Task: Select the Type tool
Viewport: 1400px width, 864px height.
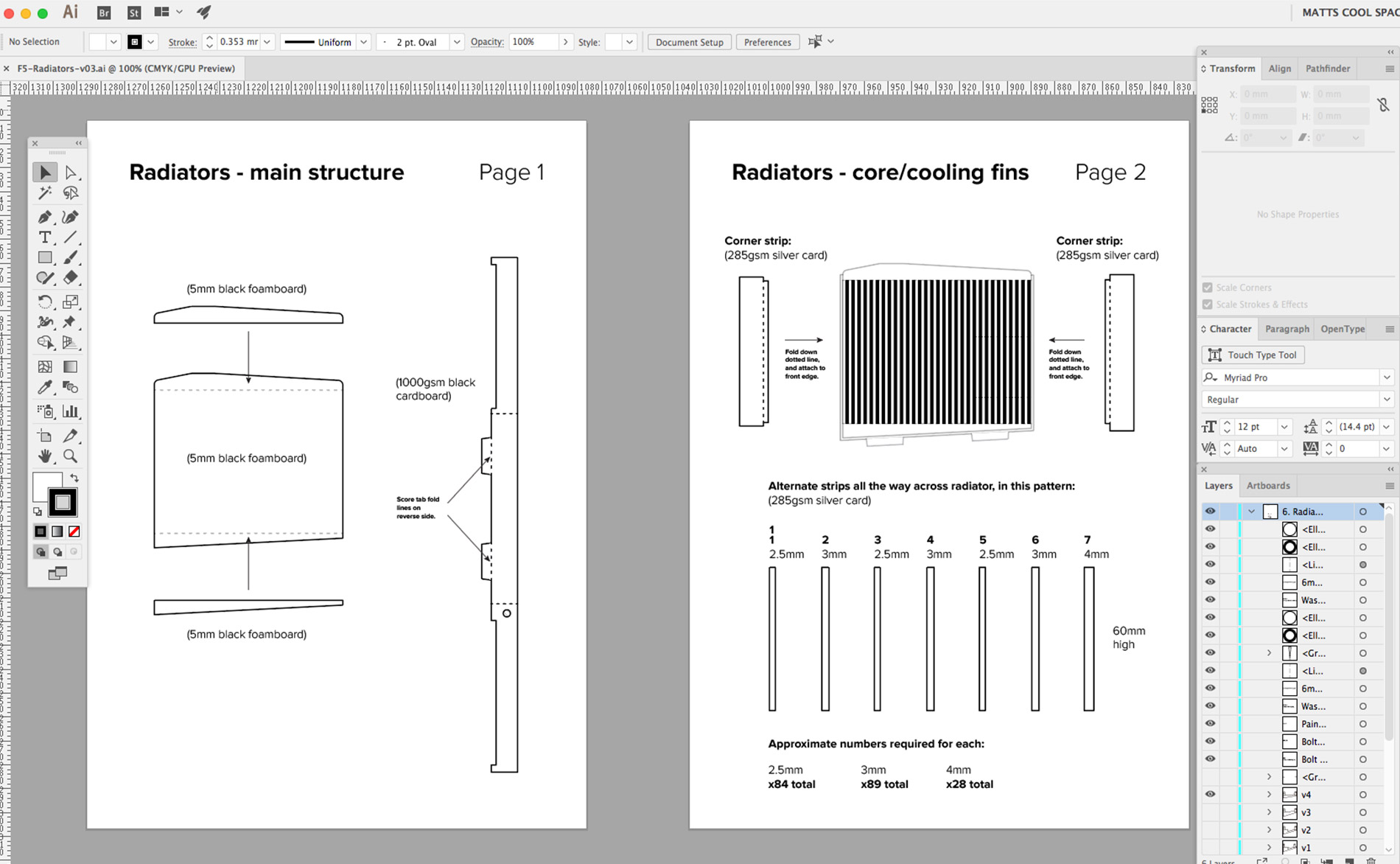Action: (x=45, y=237)
